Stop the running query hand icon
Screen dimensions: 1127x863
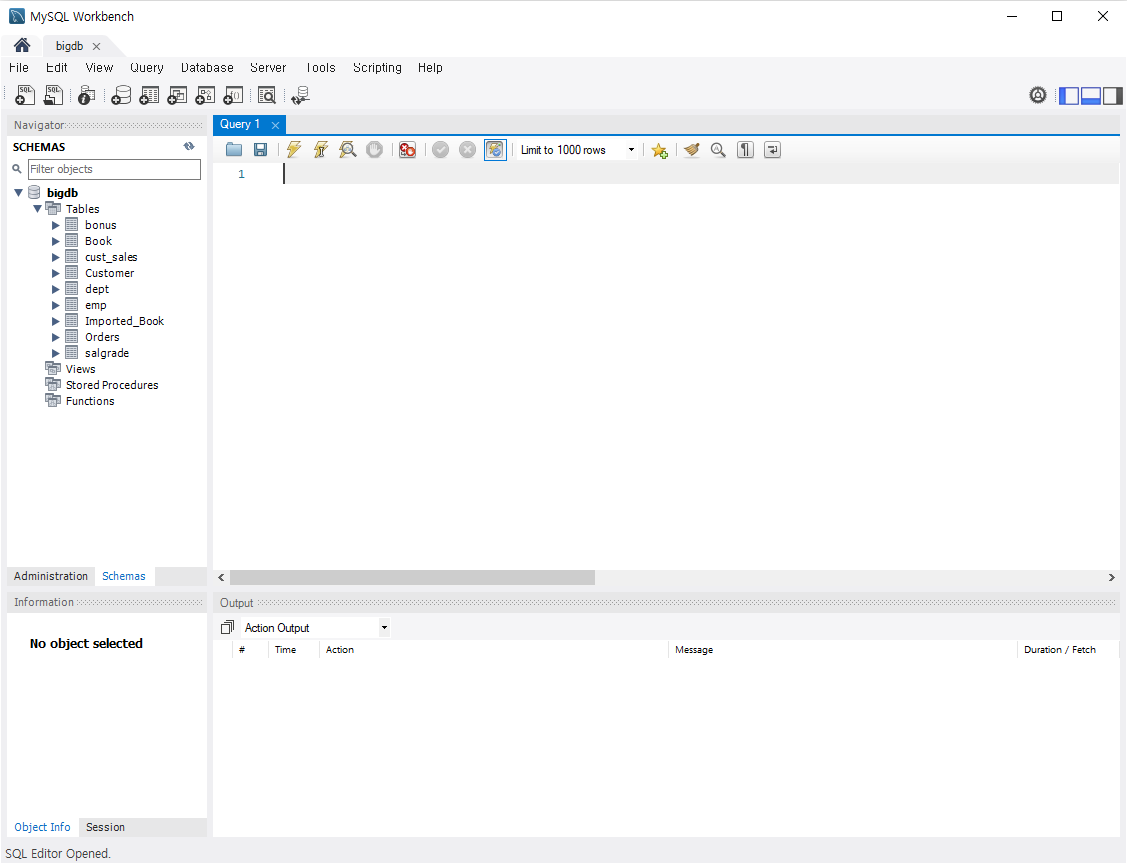tap(374, 149)
